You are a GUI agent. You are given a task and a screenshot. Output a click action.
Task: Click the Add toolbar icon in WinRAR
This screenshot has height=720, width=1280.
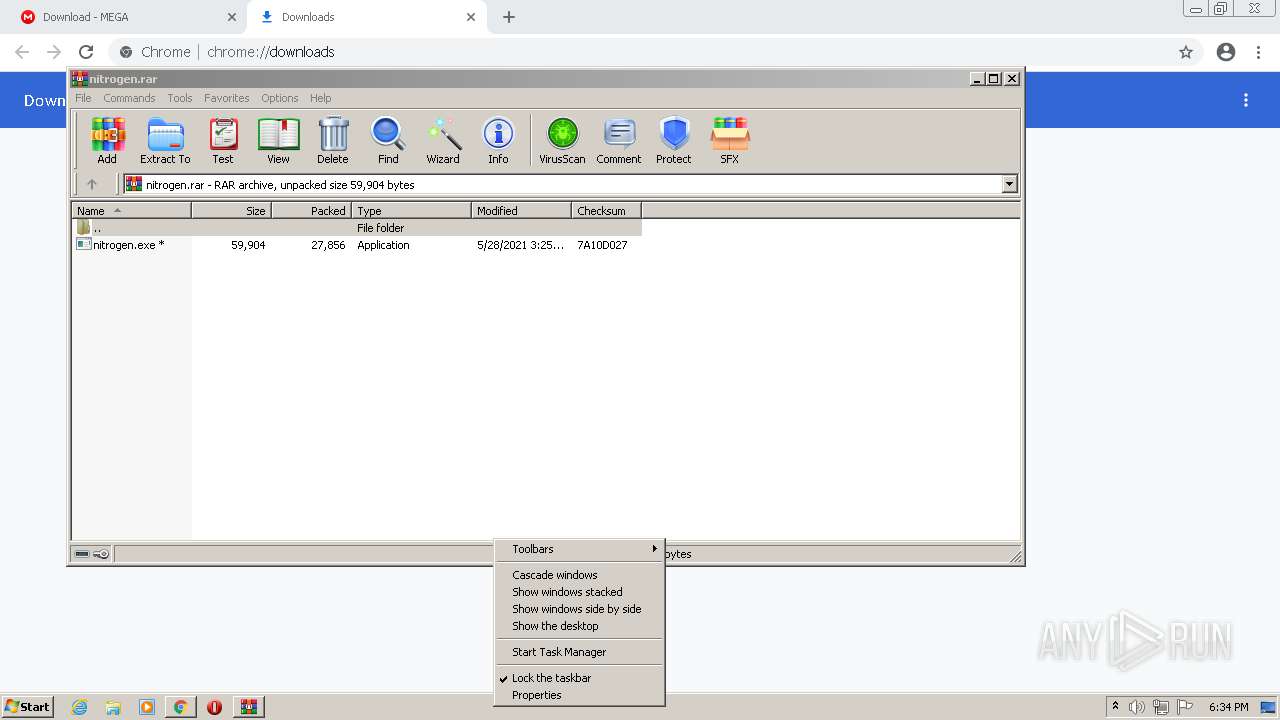point(107,141)
